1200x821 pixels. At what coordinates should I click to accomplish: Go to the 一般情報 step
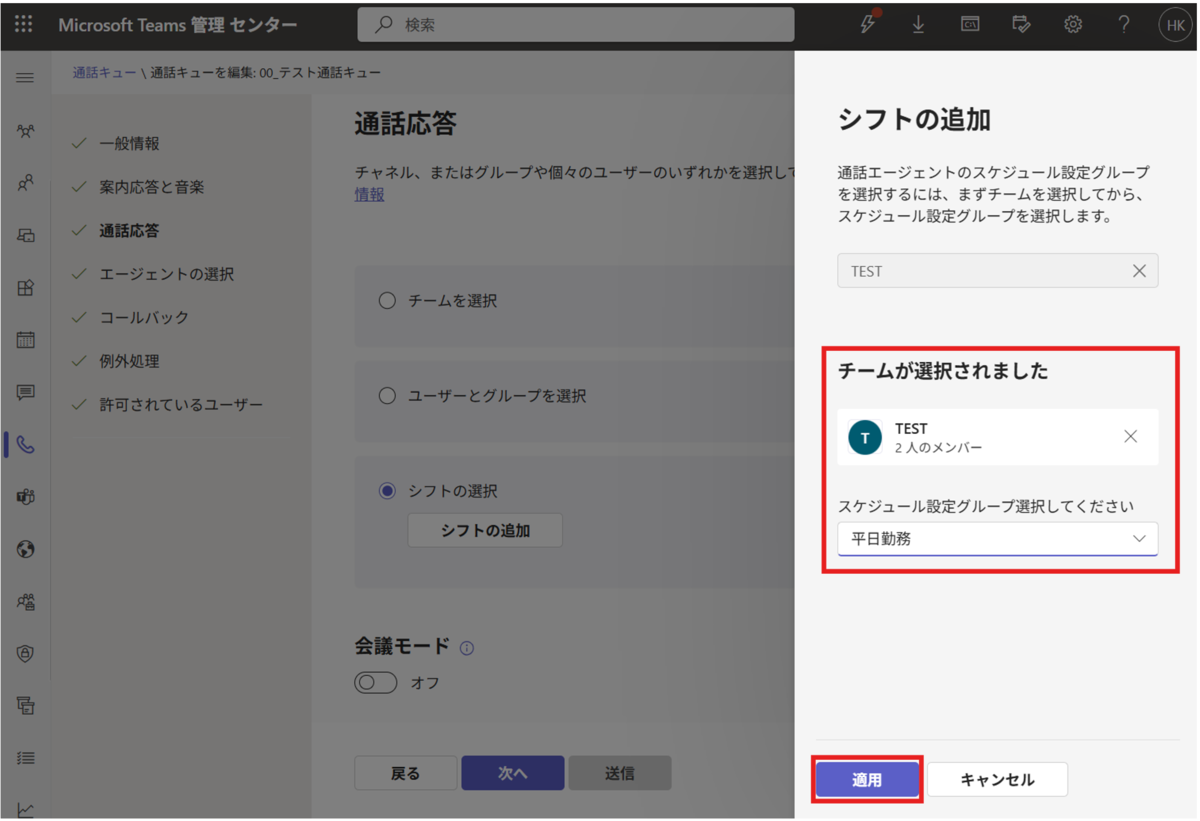[129, 144]
